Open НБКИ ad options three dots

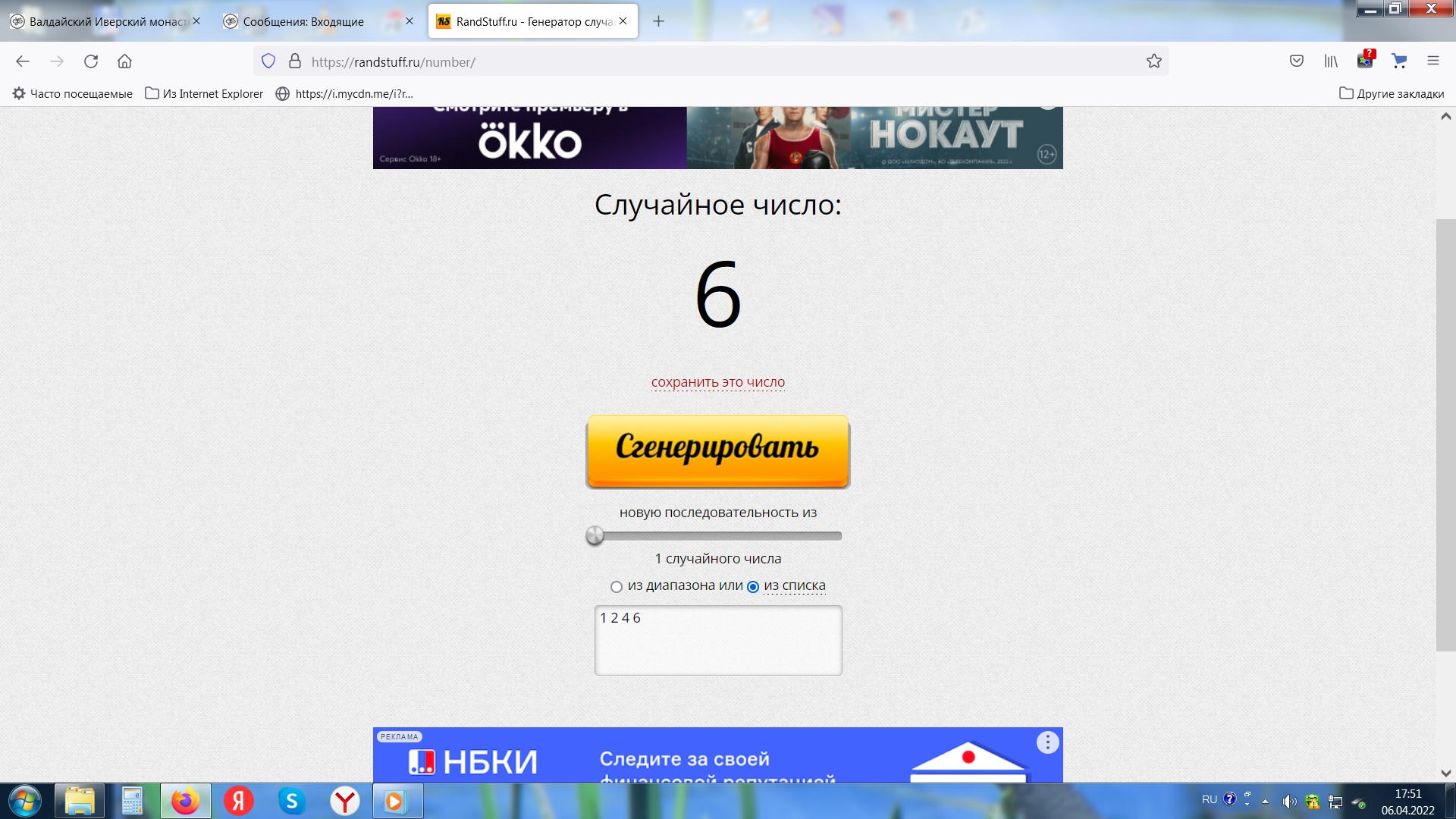tap(1047, 742)
